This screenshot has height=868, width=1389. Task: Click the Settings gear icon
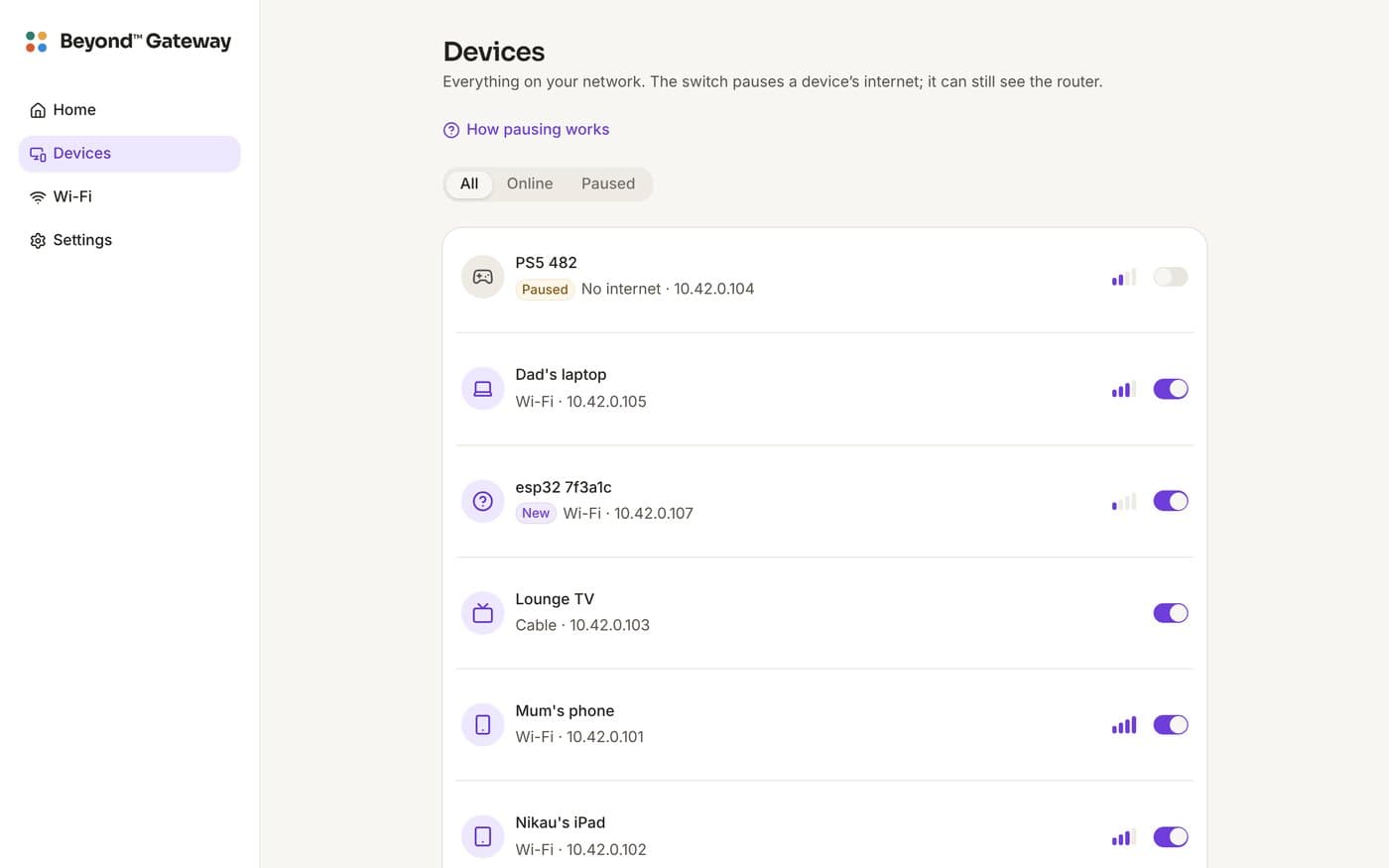[38, 241]
